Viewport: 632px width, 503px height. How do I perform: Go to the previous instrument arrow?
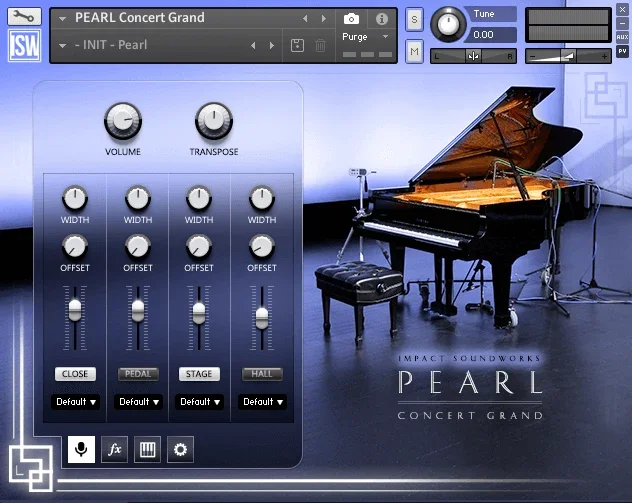click(x=305, y=19)
